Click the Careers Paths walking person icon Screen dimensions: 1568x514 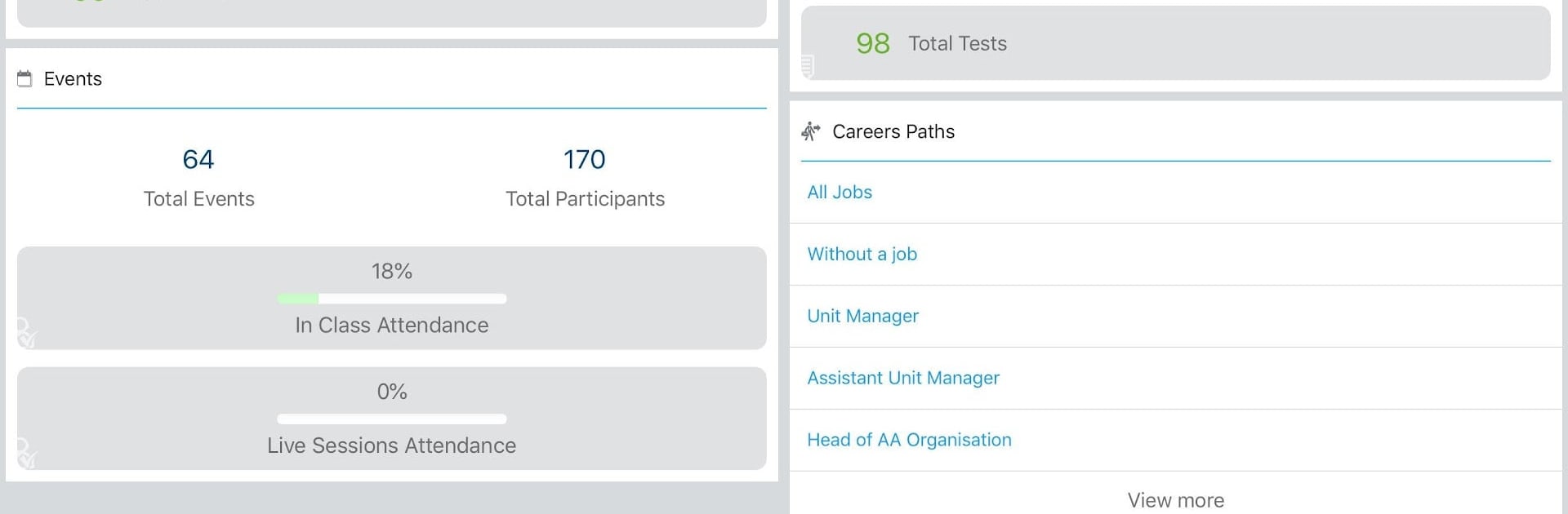810,131
